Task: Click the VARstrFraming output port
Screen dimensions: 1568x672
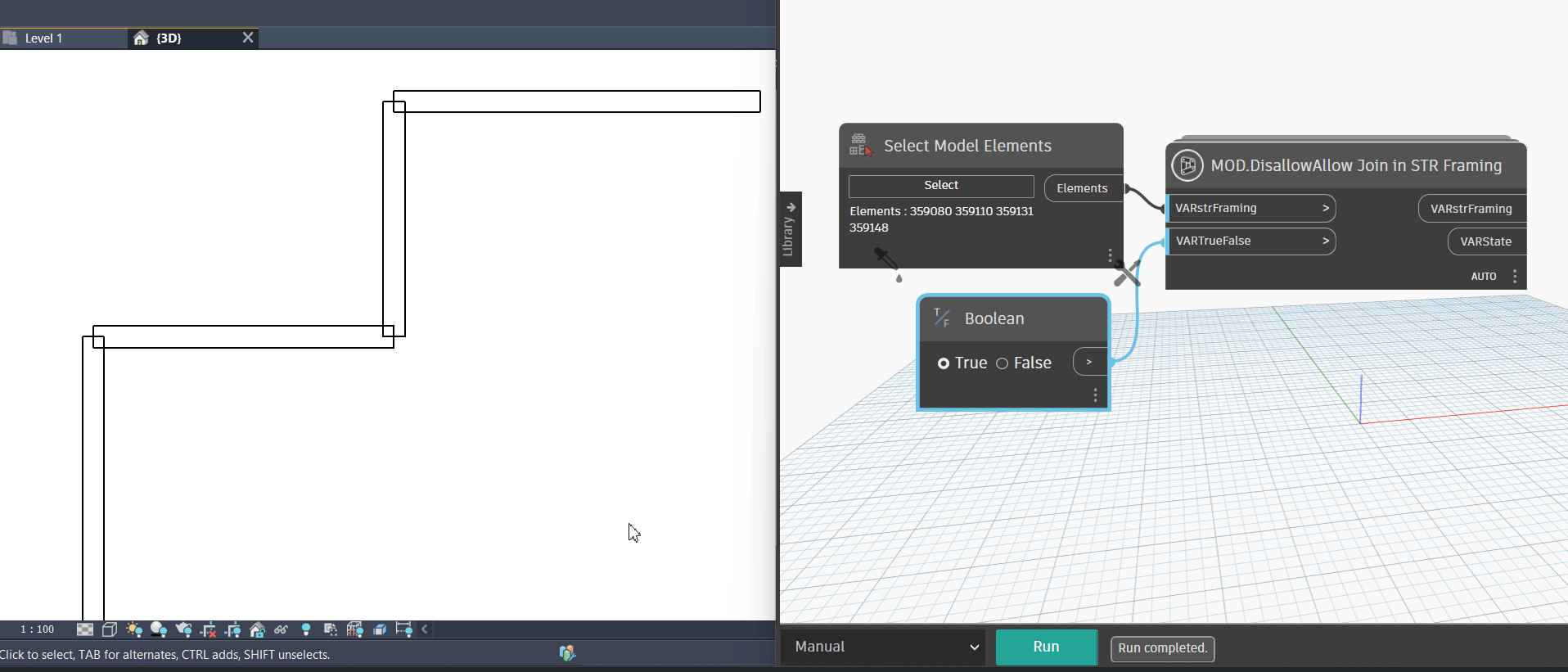Action: tap(1471, 209)
